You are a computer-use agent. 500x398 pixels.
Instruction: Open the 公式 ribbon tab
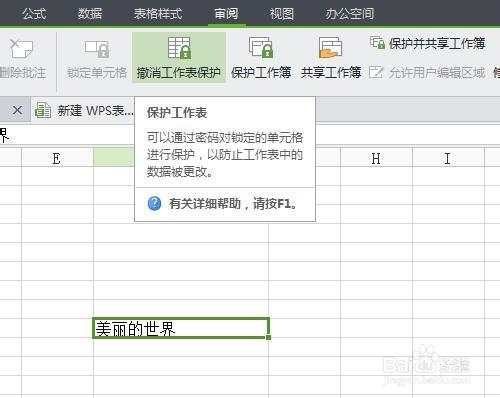(34, 14)
